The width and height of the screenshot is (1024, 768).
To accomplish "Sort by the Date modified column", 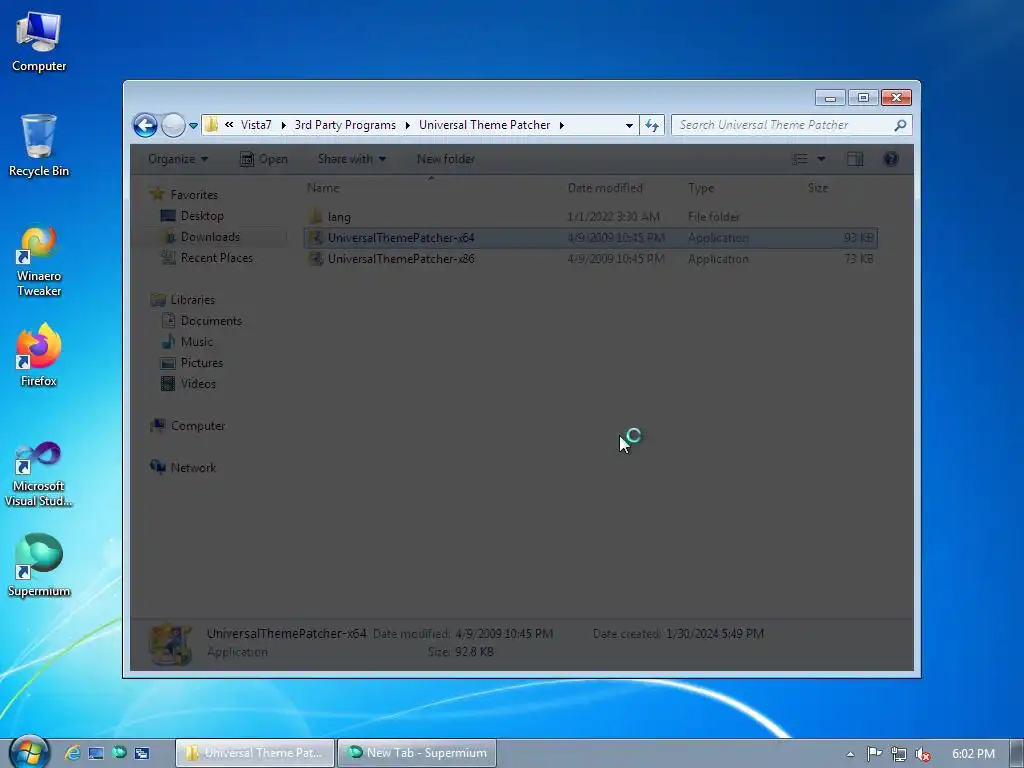I will [605, 188].
